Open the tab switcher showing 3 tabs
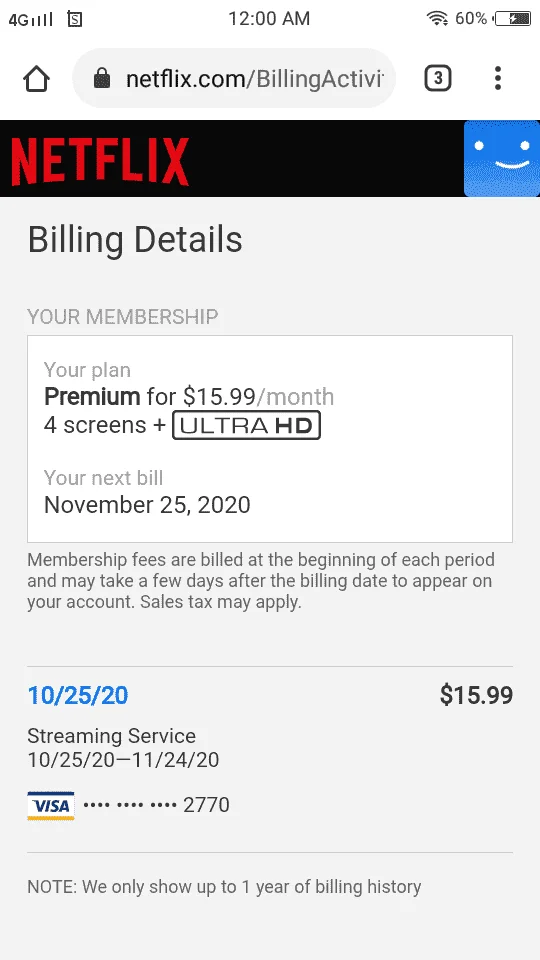 [x=437, y=78]
